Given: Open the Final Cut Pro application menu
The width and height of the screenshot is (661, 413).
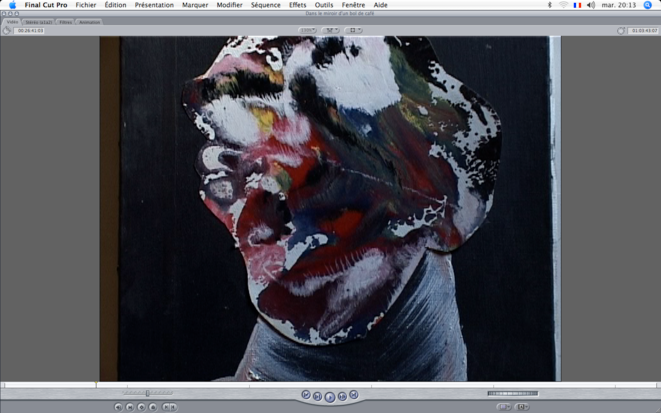Looking at the screenshot, I should [46, 5].
